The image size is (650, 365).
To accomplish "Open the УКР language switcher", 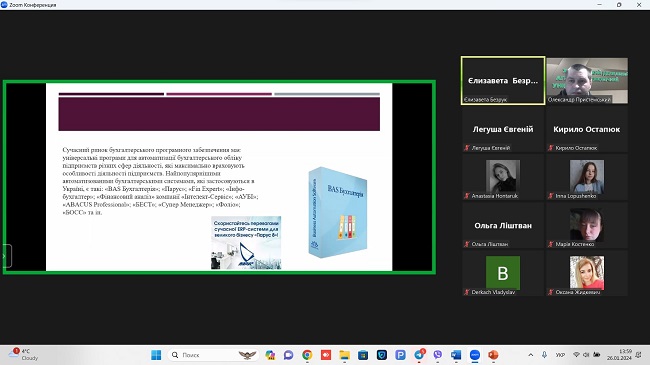I will click(560, 355).
